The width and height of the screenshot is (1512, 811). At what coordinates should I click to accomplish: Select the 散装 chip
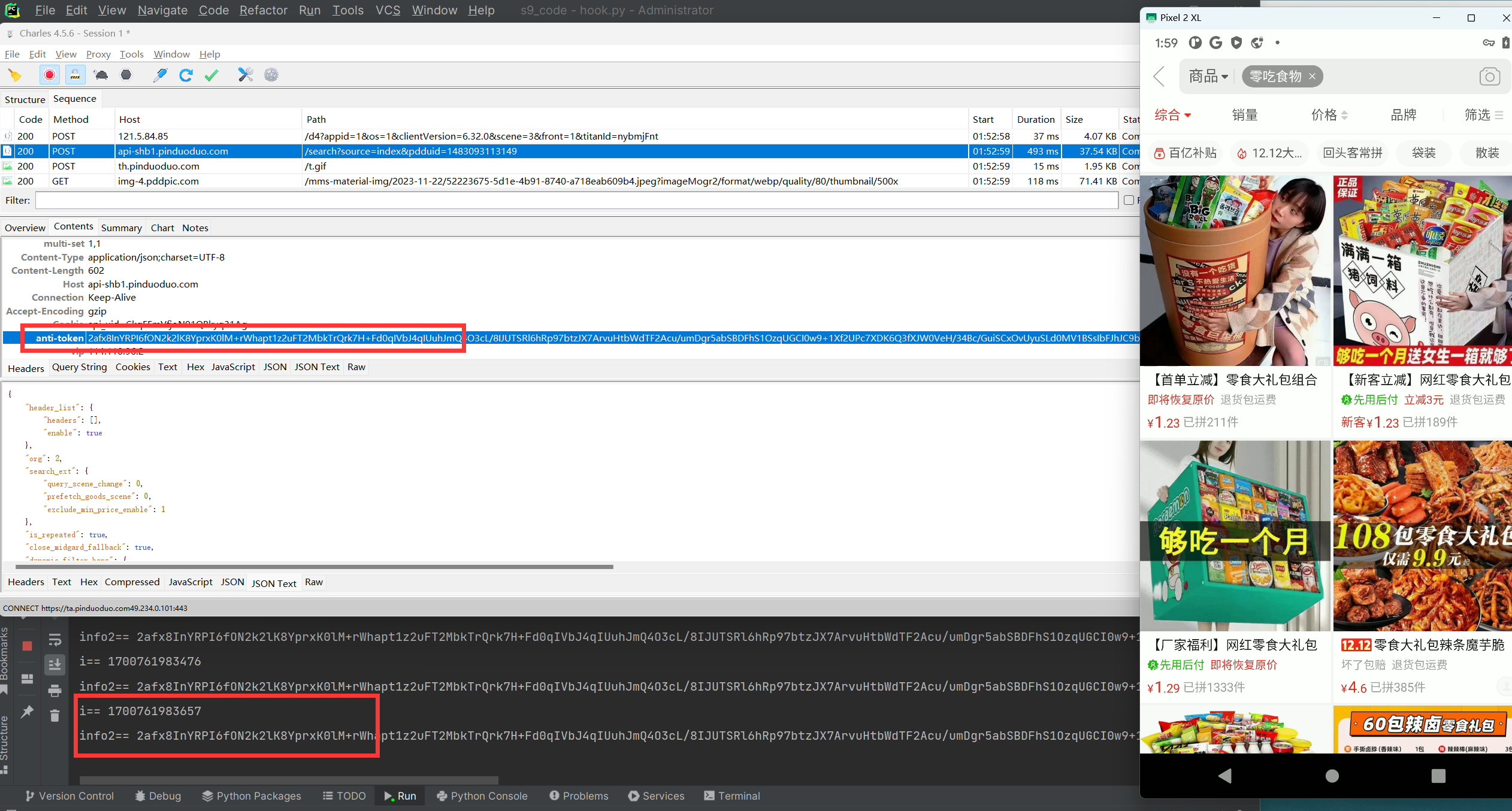[1487, 153]
